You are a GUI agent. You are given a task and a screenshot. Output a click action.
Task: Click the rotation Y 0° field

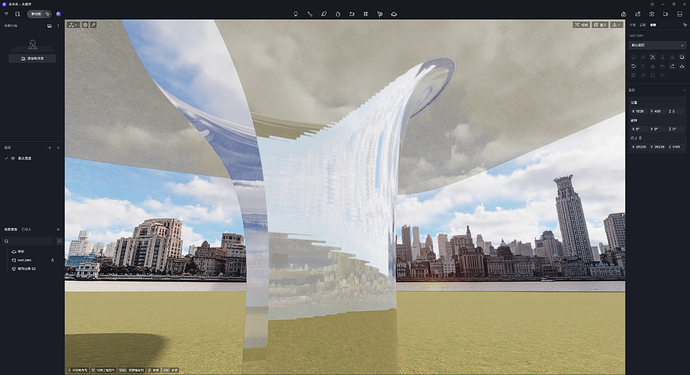(x=657, y=129)
